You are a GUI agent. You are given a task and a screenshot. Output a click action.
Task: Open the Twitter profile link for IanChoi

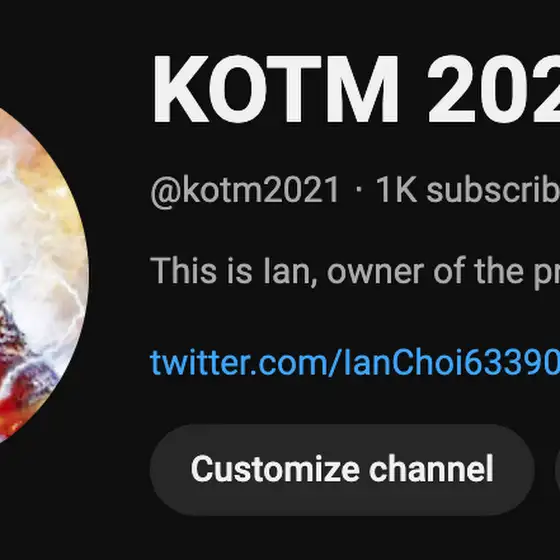click(x=355, y=363)
